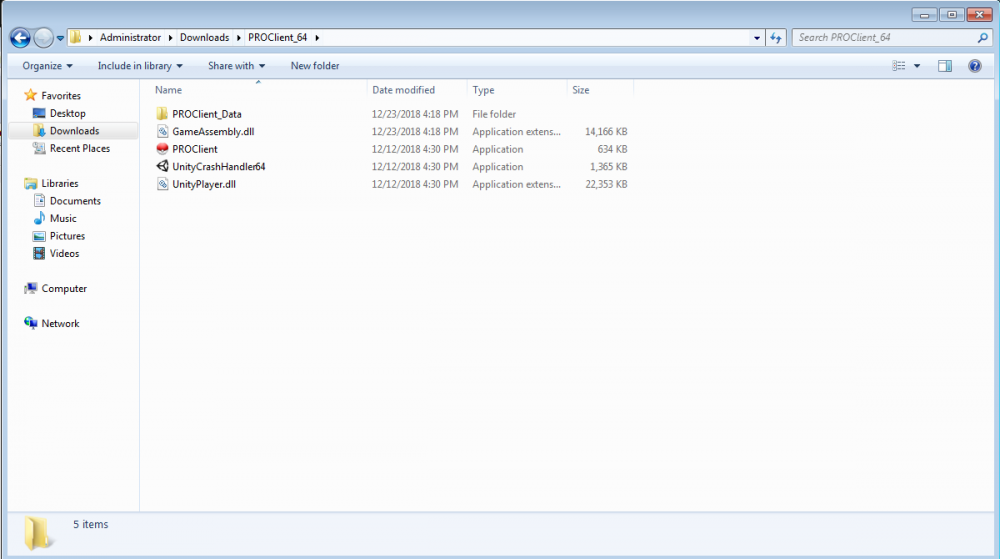1000x559 pixels.
Task: Click the PROClient application Pokeball icon
Action: point(163,149)
